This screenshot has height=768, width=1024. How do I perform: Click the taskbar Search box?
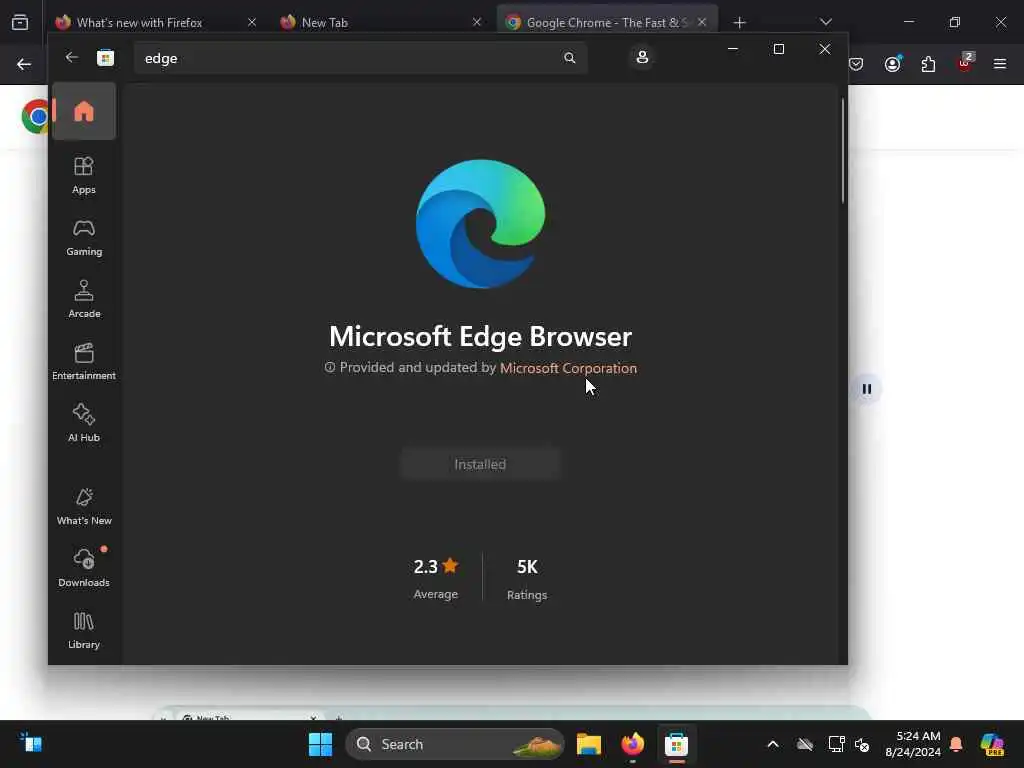[455, 744]
